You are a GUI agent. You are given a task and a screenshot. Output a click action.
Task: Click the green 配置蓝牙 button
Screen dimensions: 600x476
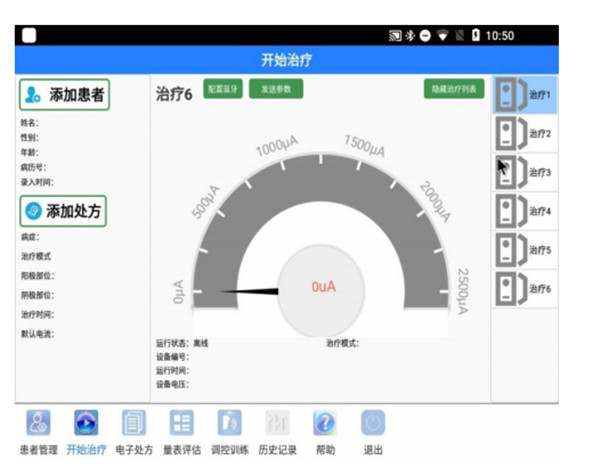tap(223, 89)
